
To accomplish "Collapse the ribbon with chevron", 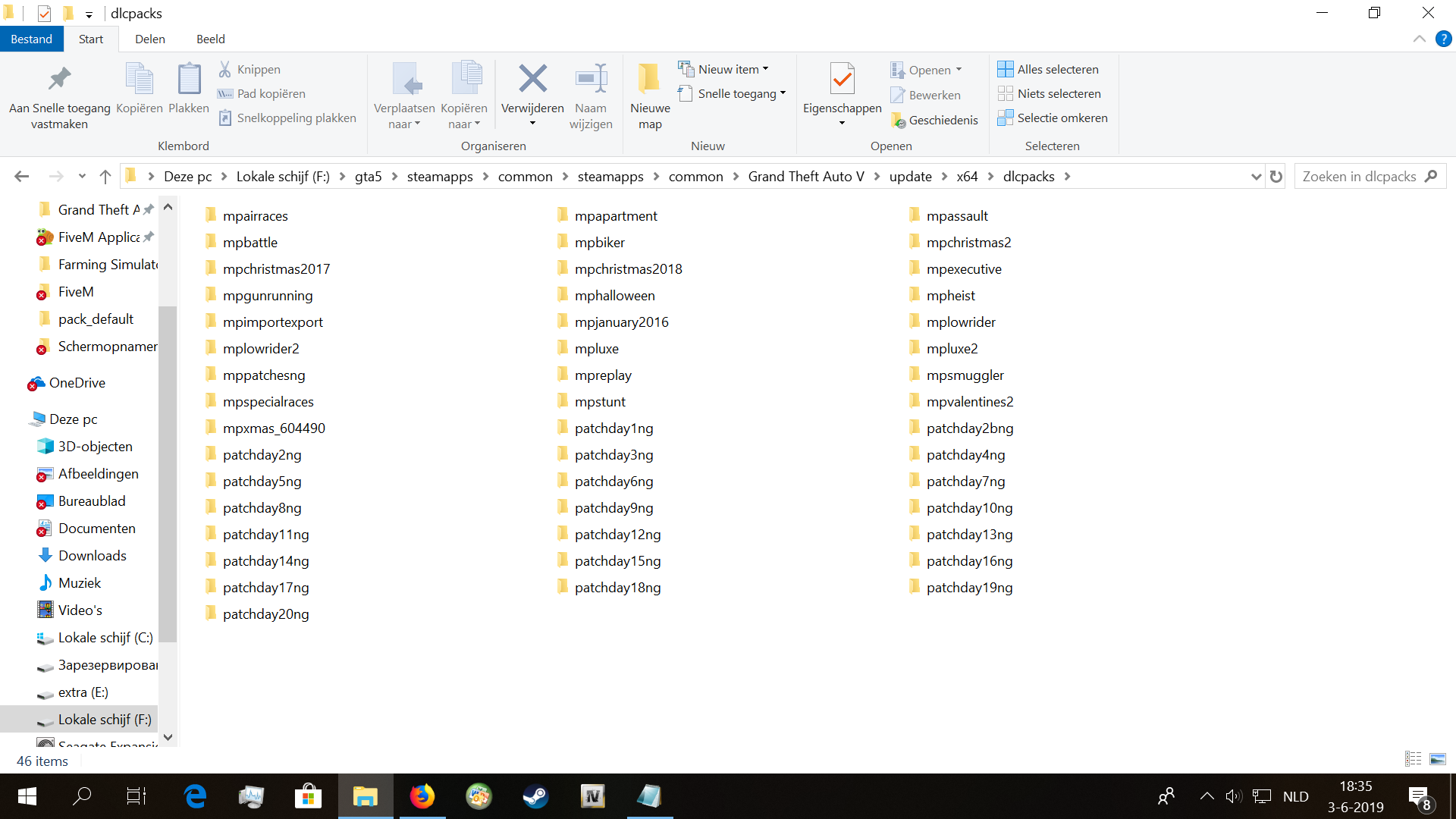I will 1420,39.
